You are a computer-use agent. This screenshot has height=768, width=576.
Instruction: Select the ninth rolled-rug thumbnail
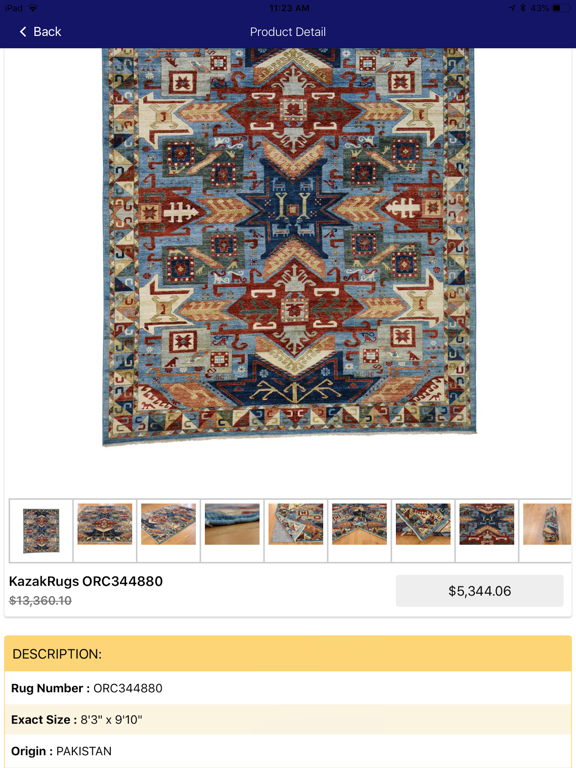(546, 530)
